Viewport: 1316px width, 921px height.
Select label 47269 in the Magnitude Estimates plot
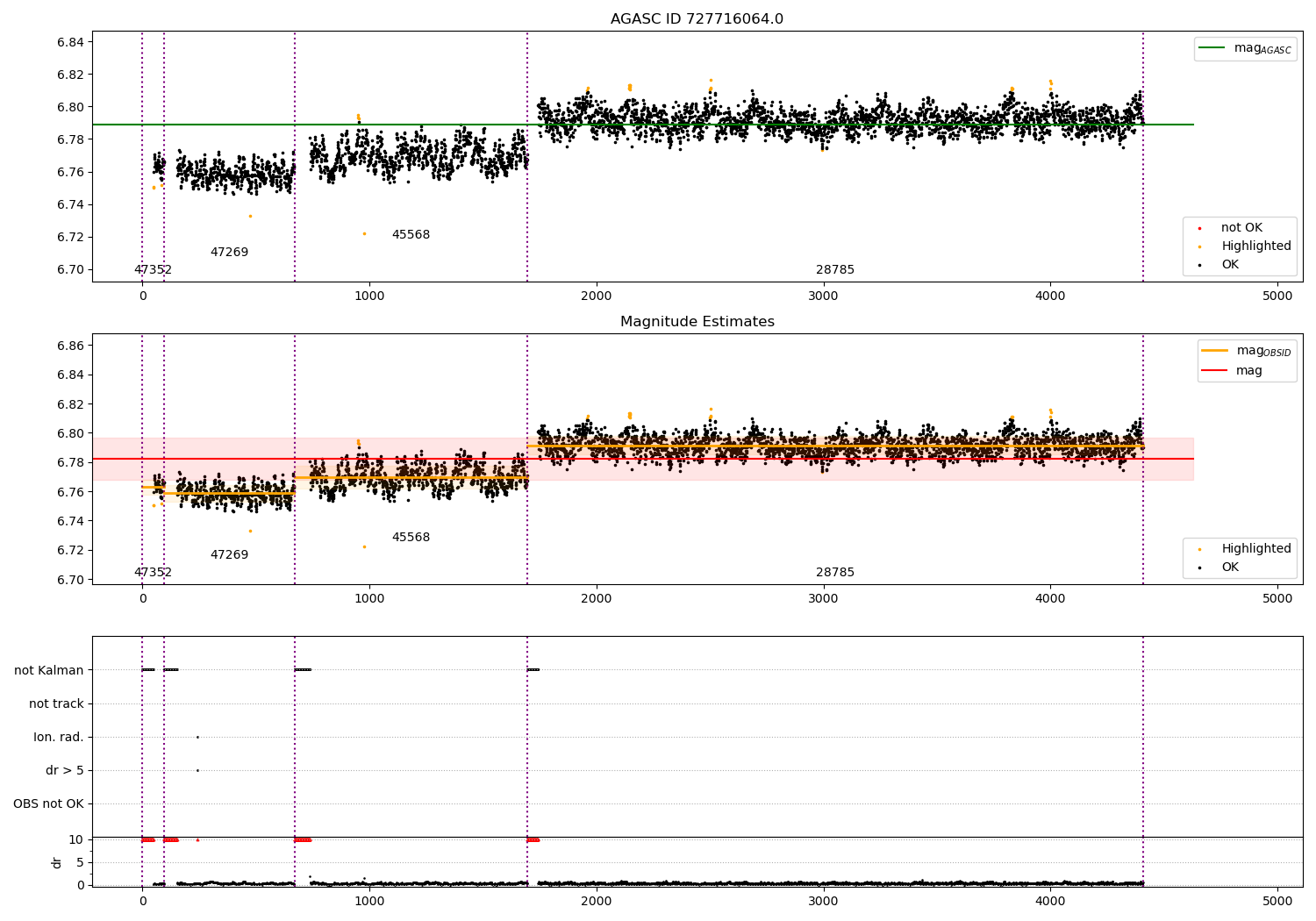point(229,555)
